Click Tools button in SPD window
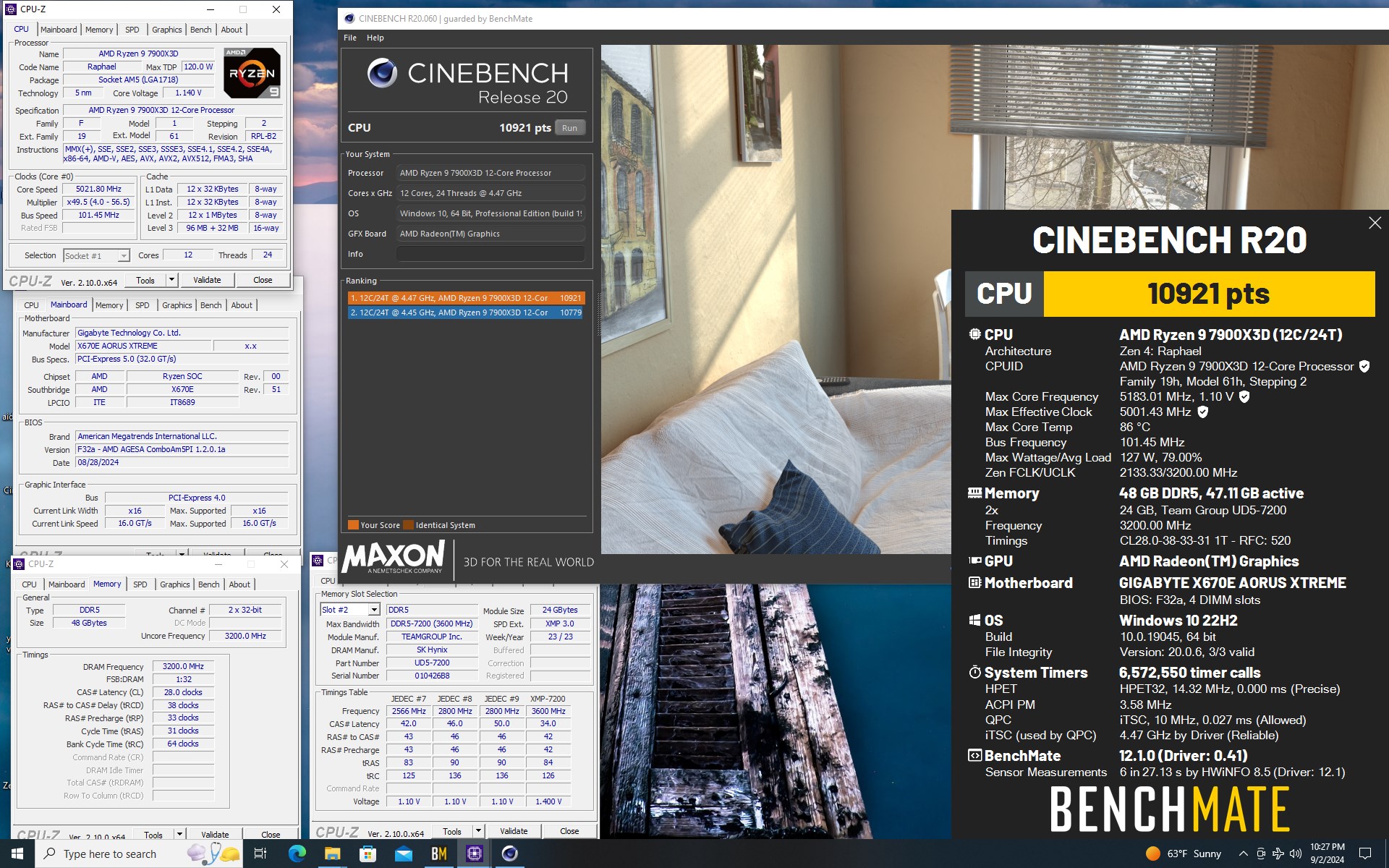This screenshot has width=1389, height=868. 452,831
